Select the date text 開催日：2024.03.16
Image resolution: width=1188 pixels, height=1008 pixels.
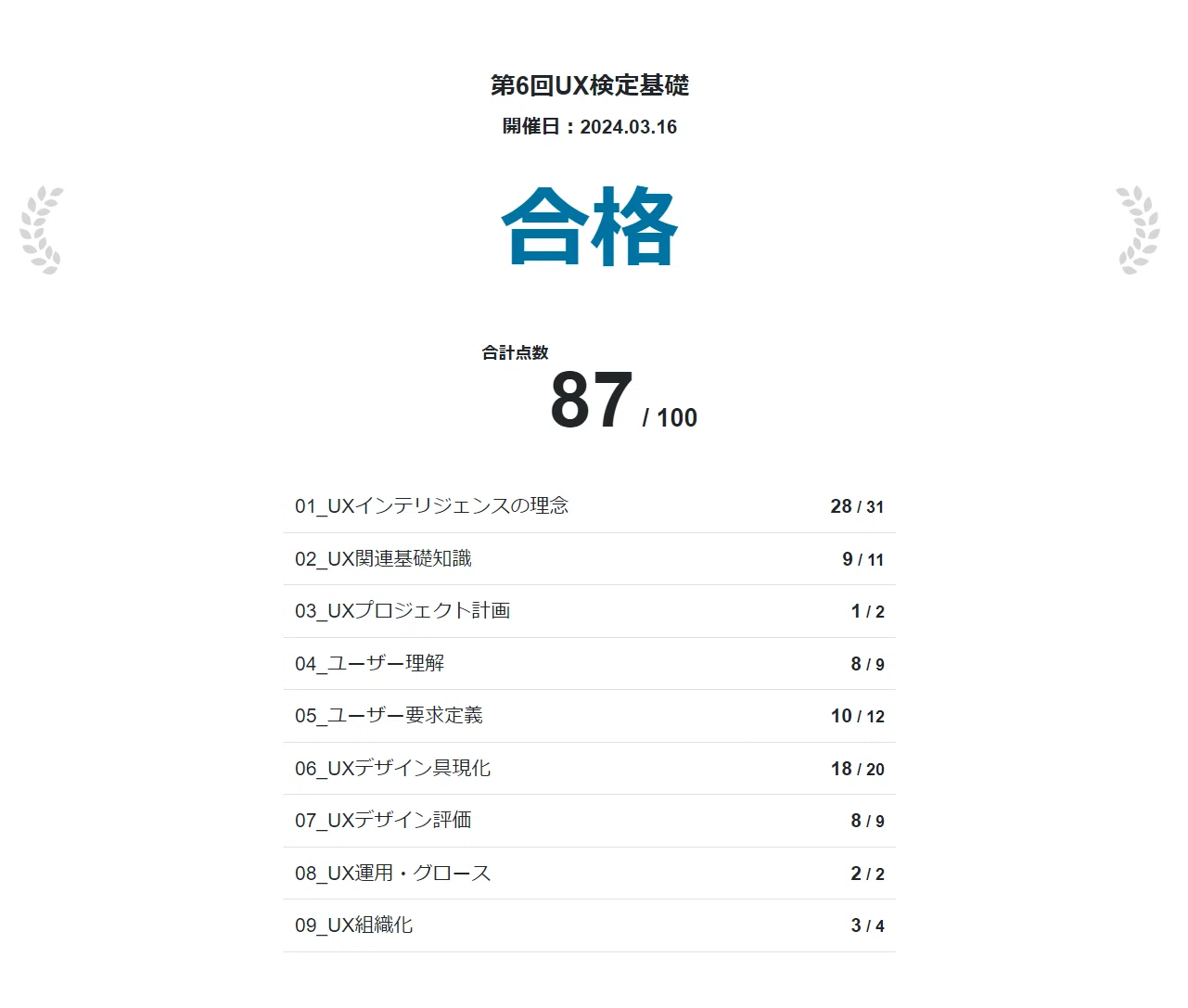[x=590, y=127]
